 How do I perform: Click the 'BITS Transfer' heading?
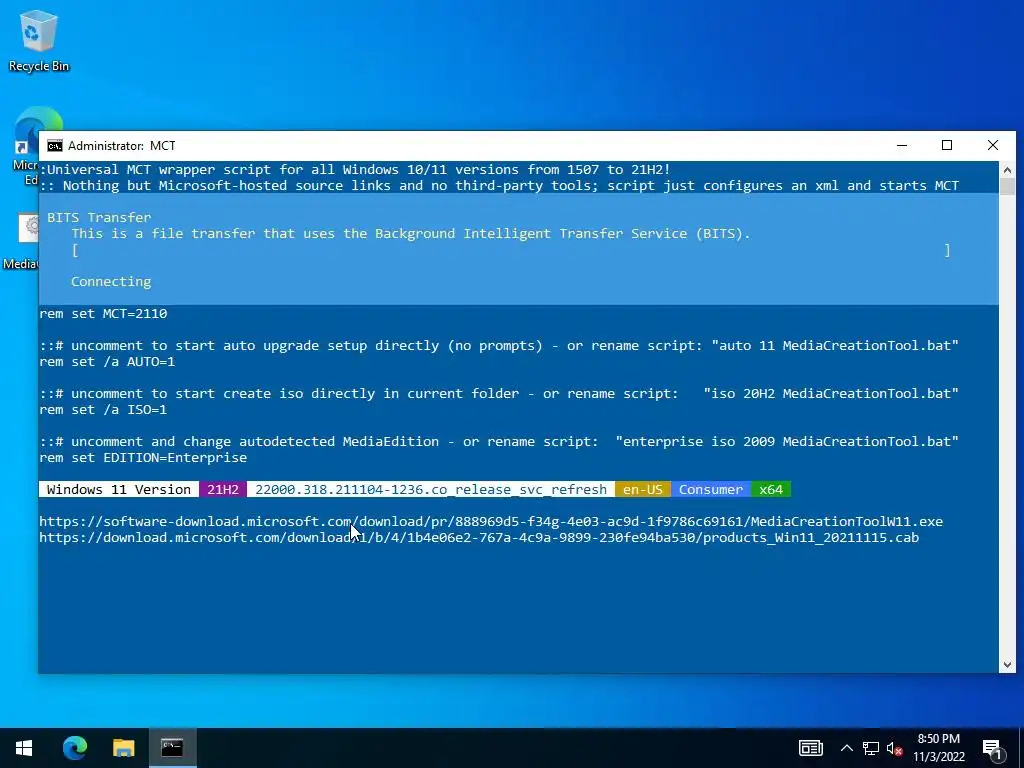click(x=99, y=217)
